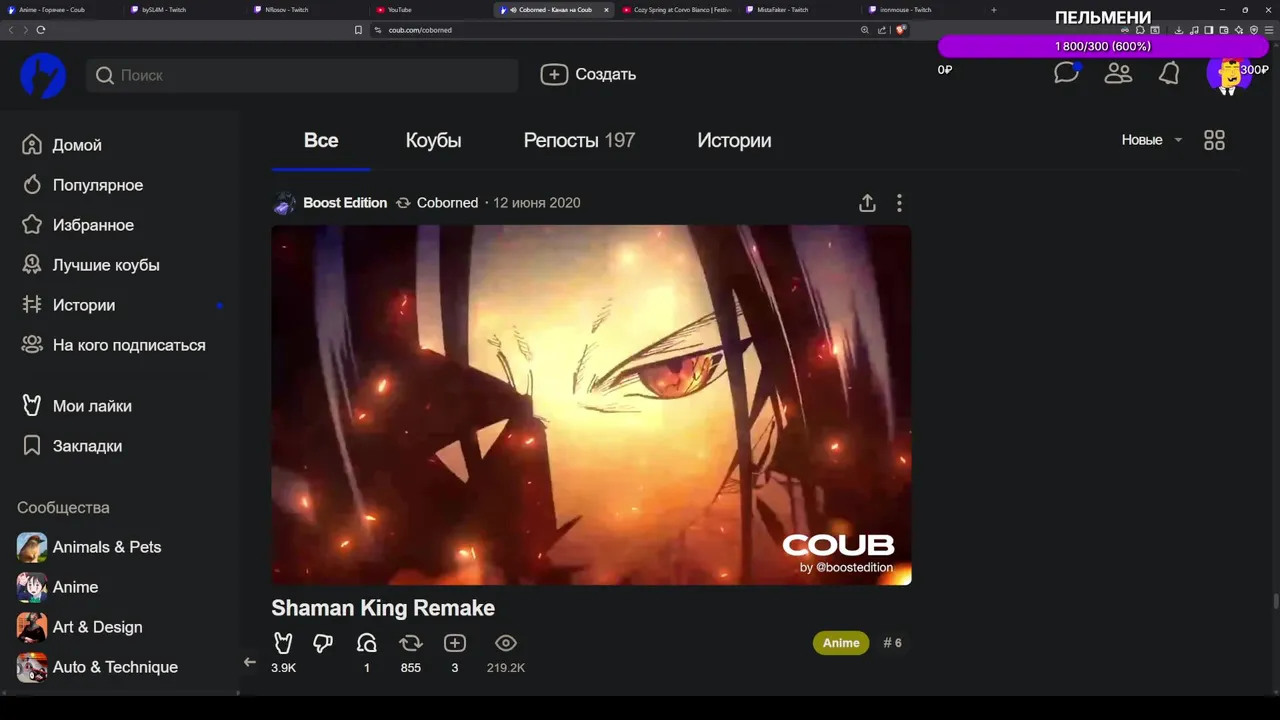The image size is (1280, 720).
Task: Click the Boost Edition channel name
Action: tap(345, 203)
